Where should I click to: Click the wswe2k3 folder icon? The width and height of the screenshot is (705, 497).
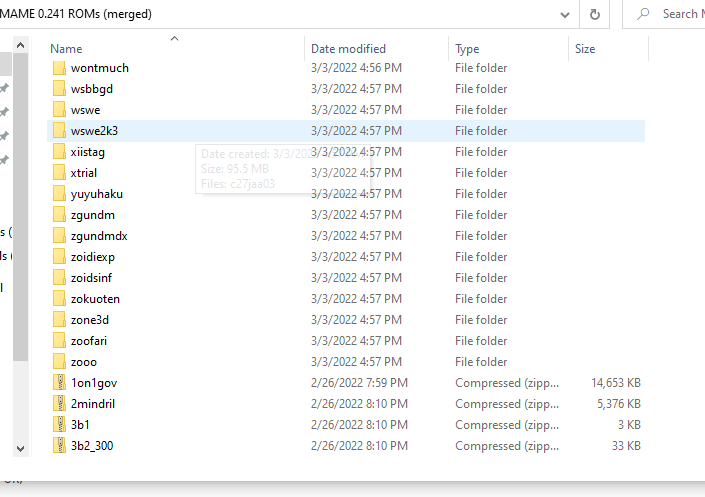click(59, 131)
